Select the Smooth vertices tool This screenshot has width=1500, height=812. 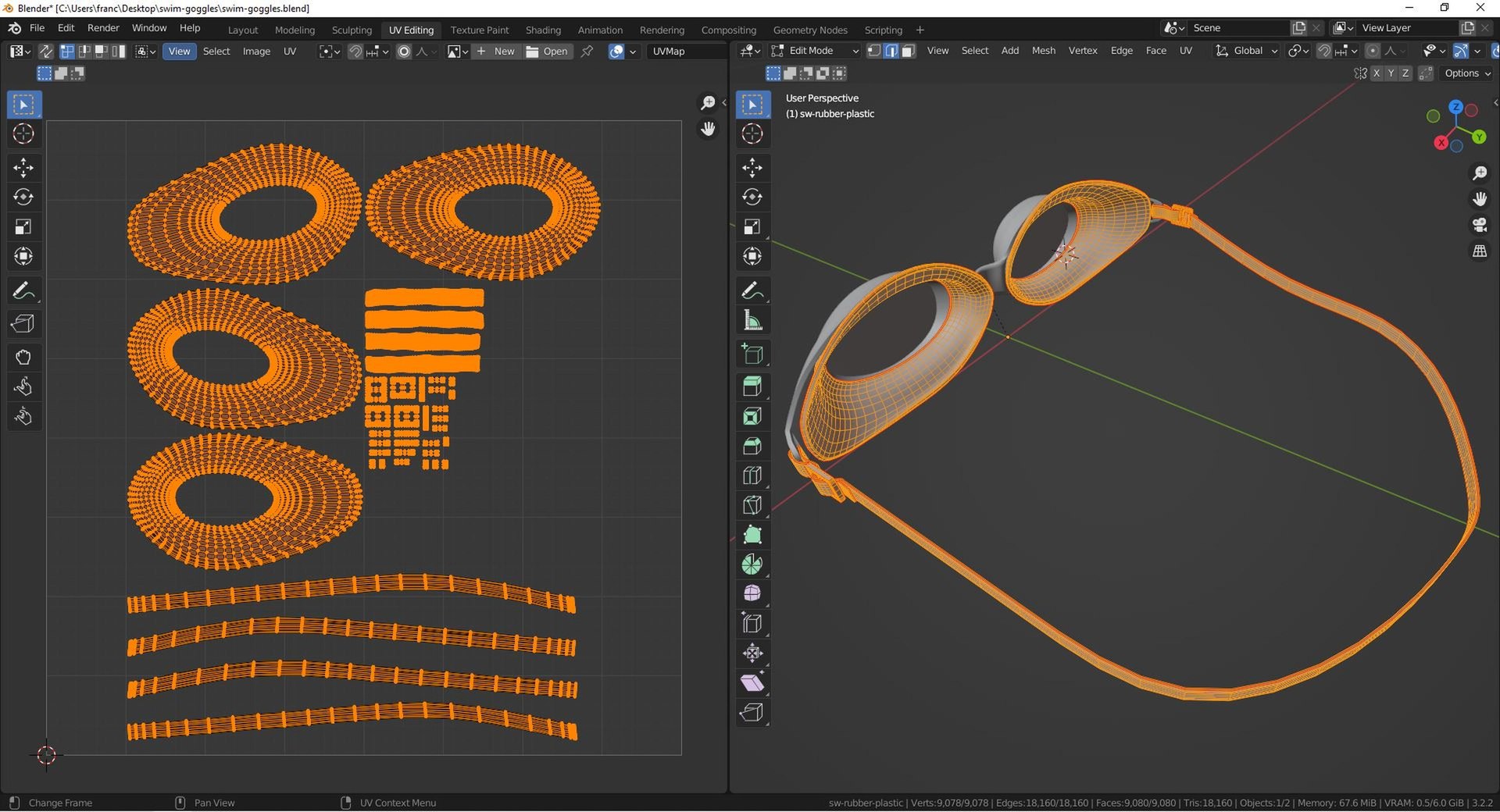pos(752,594)
